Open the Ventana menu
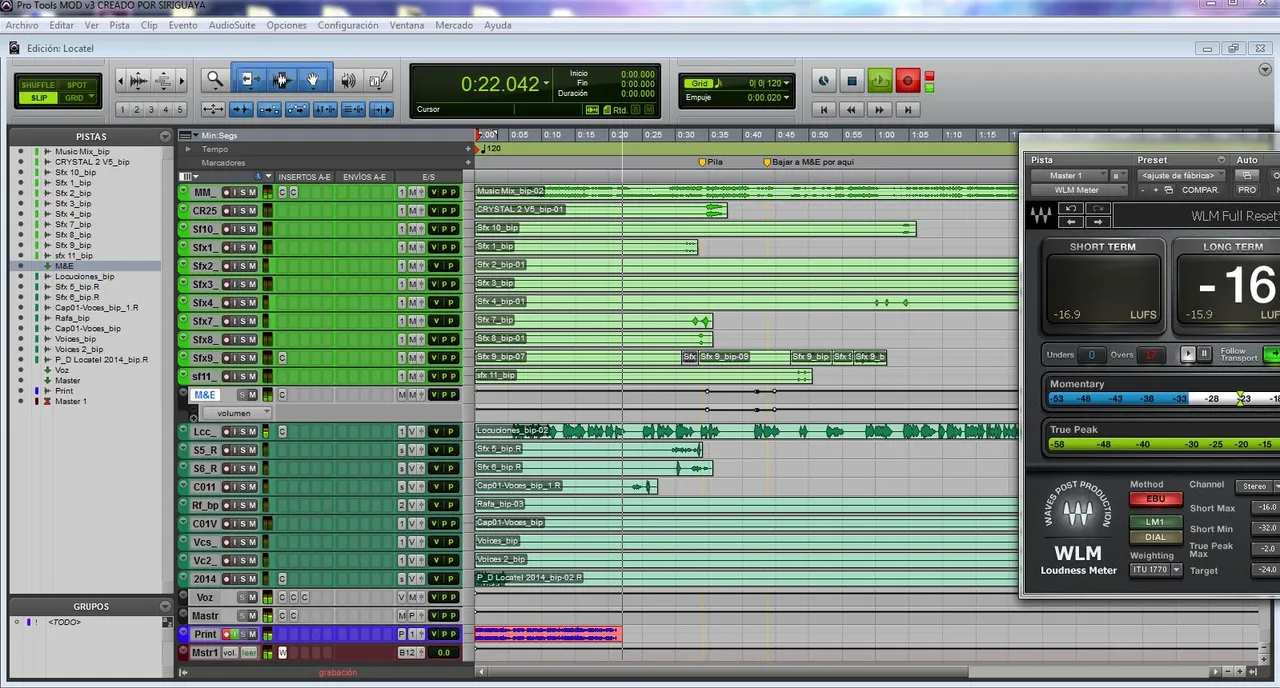 coord(407,25)
